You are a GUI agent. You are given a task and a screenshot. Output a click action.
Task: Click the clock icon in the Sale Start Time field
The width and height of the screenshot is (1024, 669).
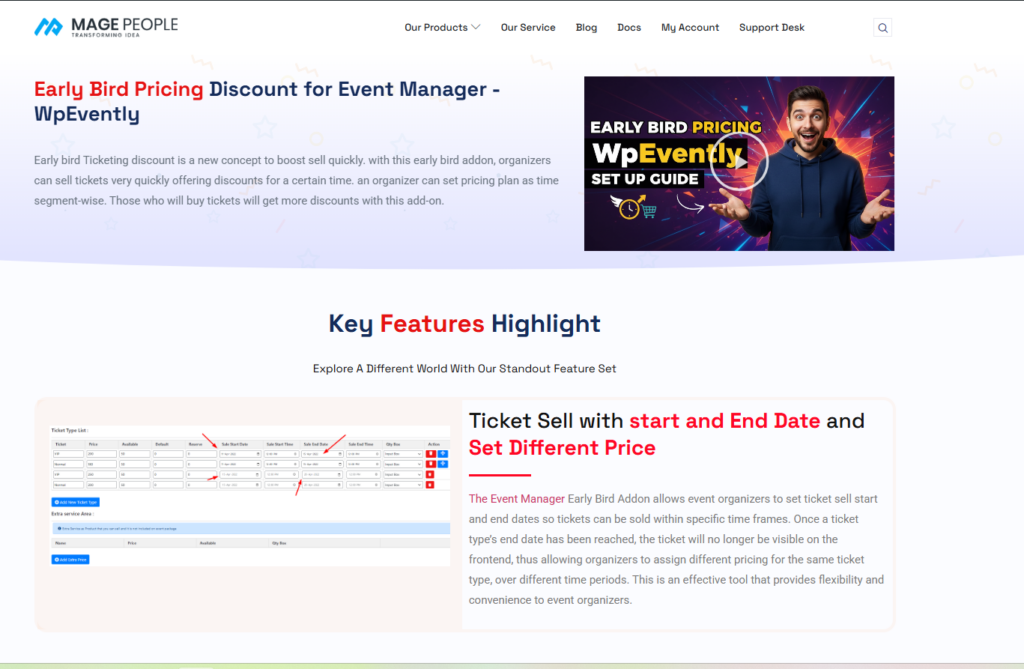[295, 452]
